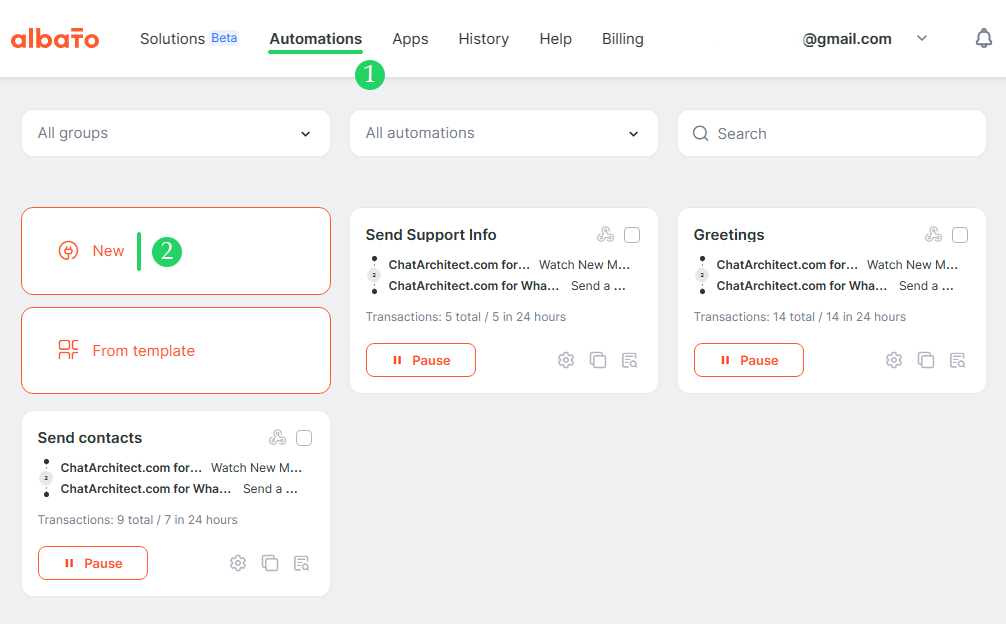1006x624 pixels.
Task: Select the Greetings automation checkbox
Action: [x=960, y=235]
